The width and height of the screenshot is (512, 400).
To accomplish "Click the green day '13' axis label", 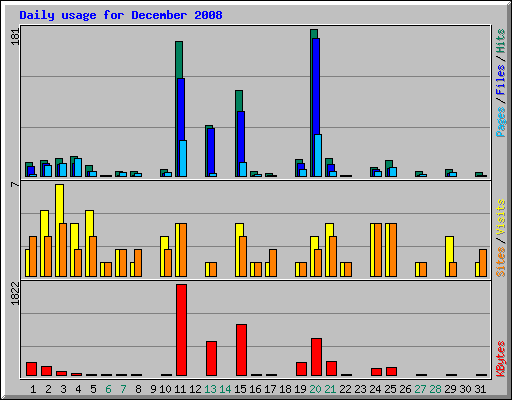I will click(210, 389).
